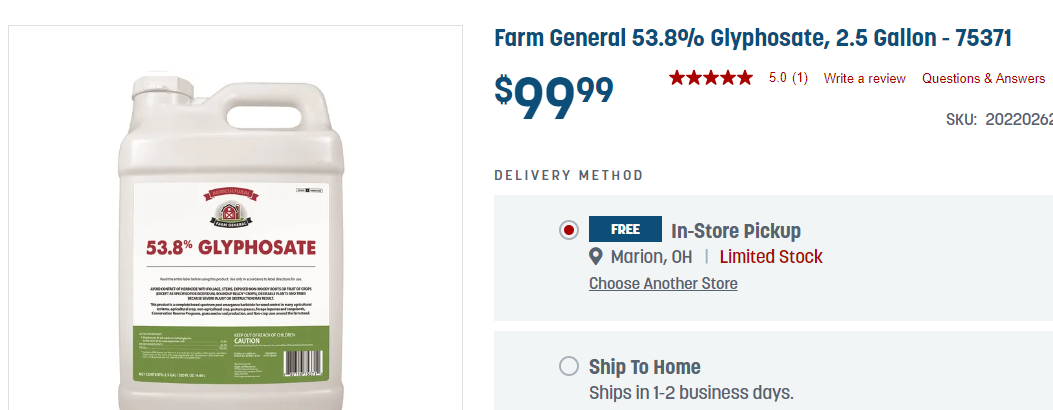Open the Questions & Answers link

tap(983, 78)
